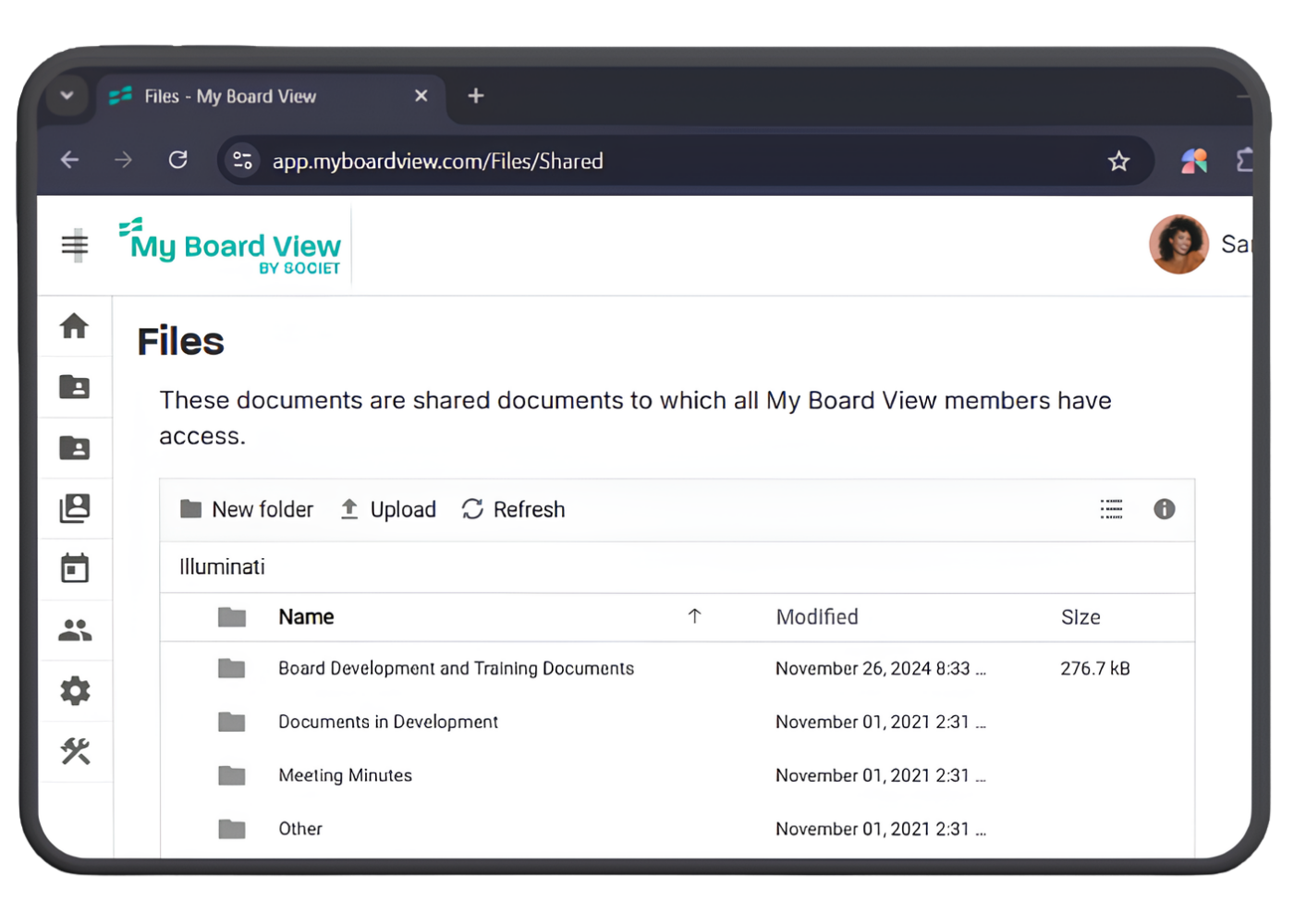Click folder icon beside Meeting Minutes
Image resolution: width=1294 pixels, height=924 pixels.
tap(232, 775)
